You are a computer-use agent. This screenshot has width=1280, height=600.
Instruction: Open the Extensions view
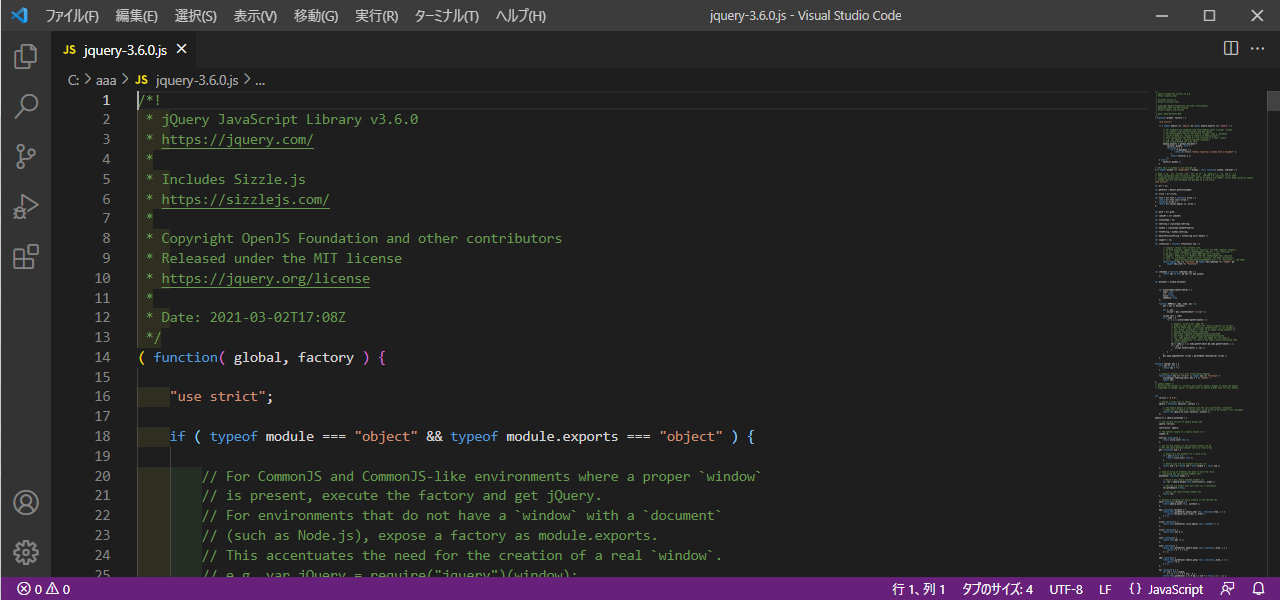(25, 257)
